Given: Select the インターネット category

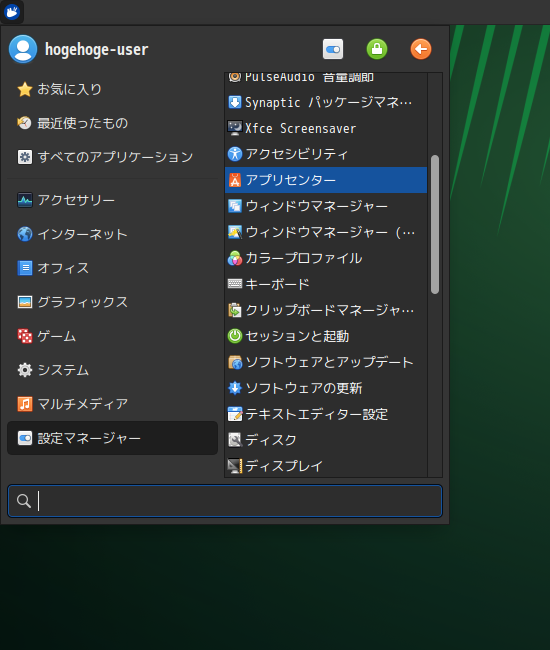Looking at the screenshot, I should [x=112, y=234].
